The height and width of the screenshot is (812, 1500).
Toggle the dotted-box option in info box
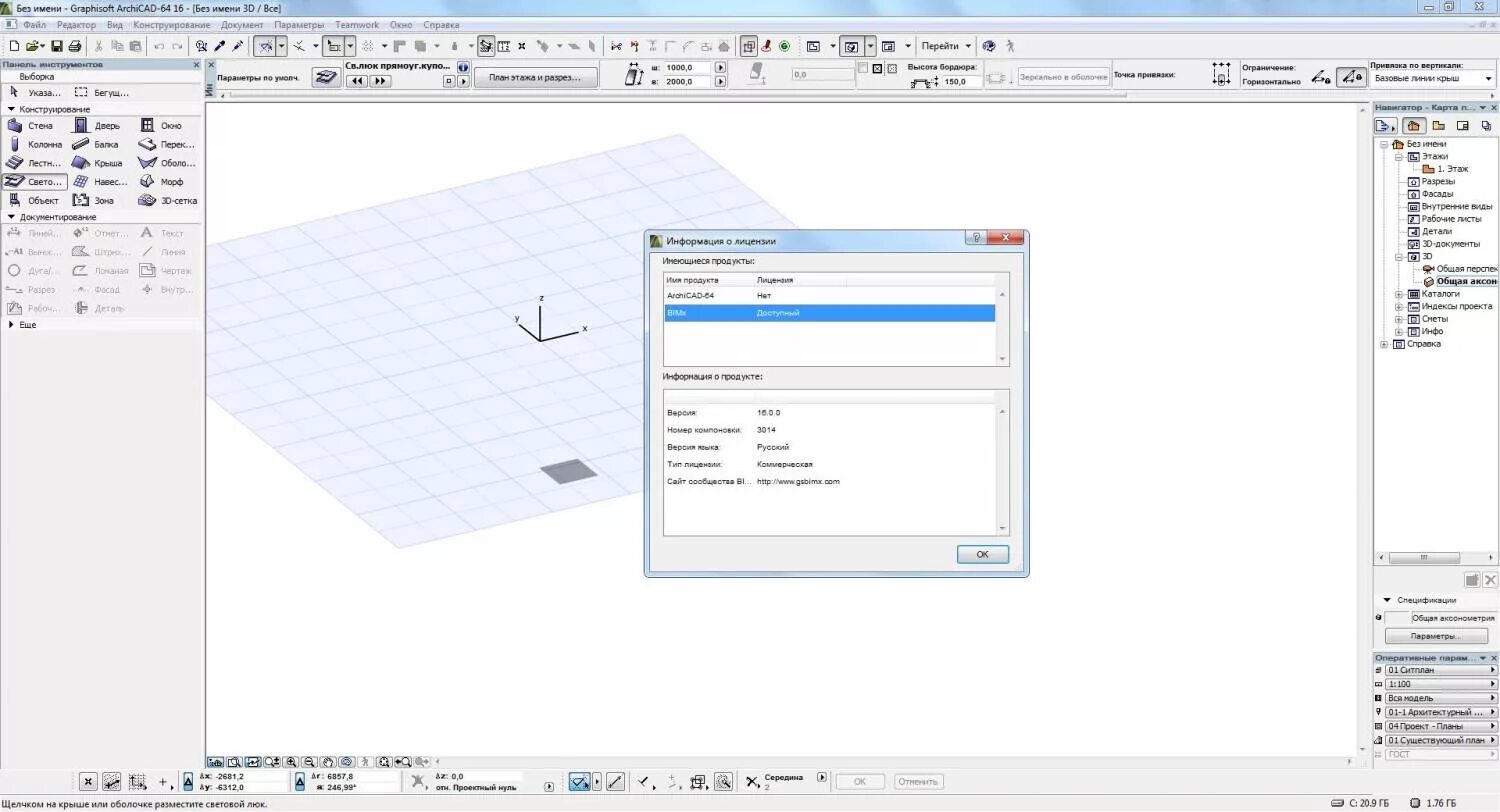(892, 69)
